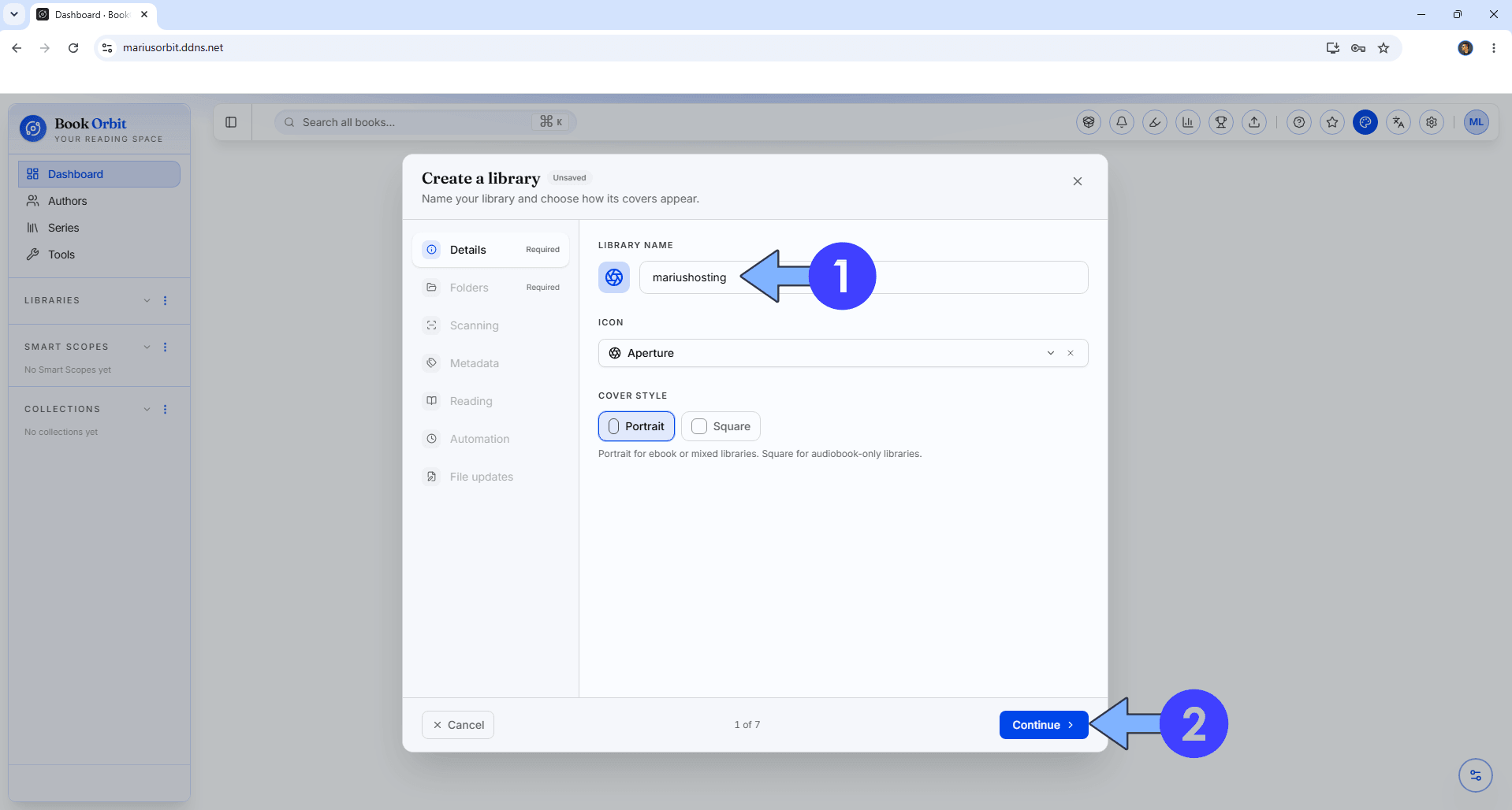Collapse the Libraries section chevron

tap(147, 300)
